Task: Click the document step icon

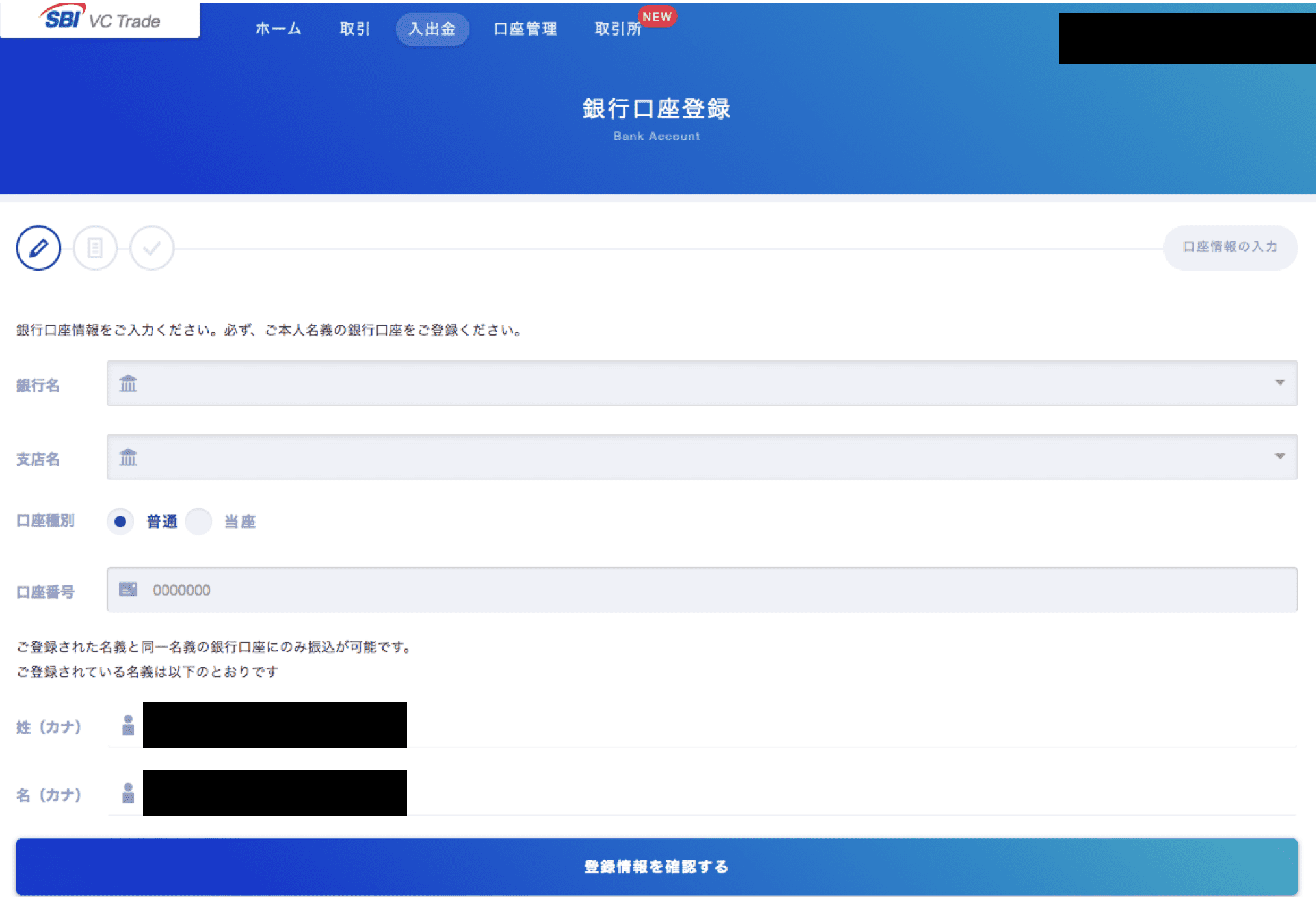Action: pos(95,248)
